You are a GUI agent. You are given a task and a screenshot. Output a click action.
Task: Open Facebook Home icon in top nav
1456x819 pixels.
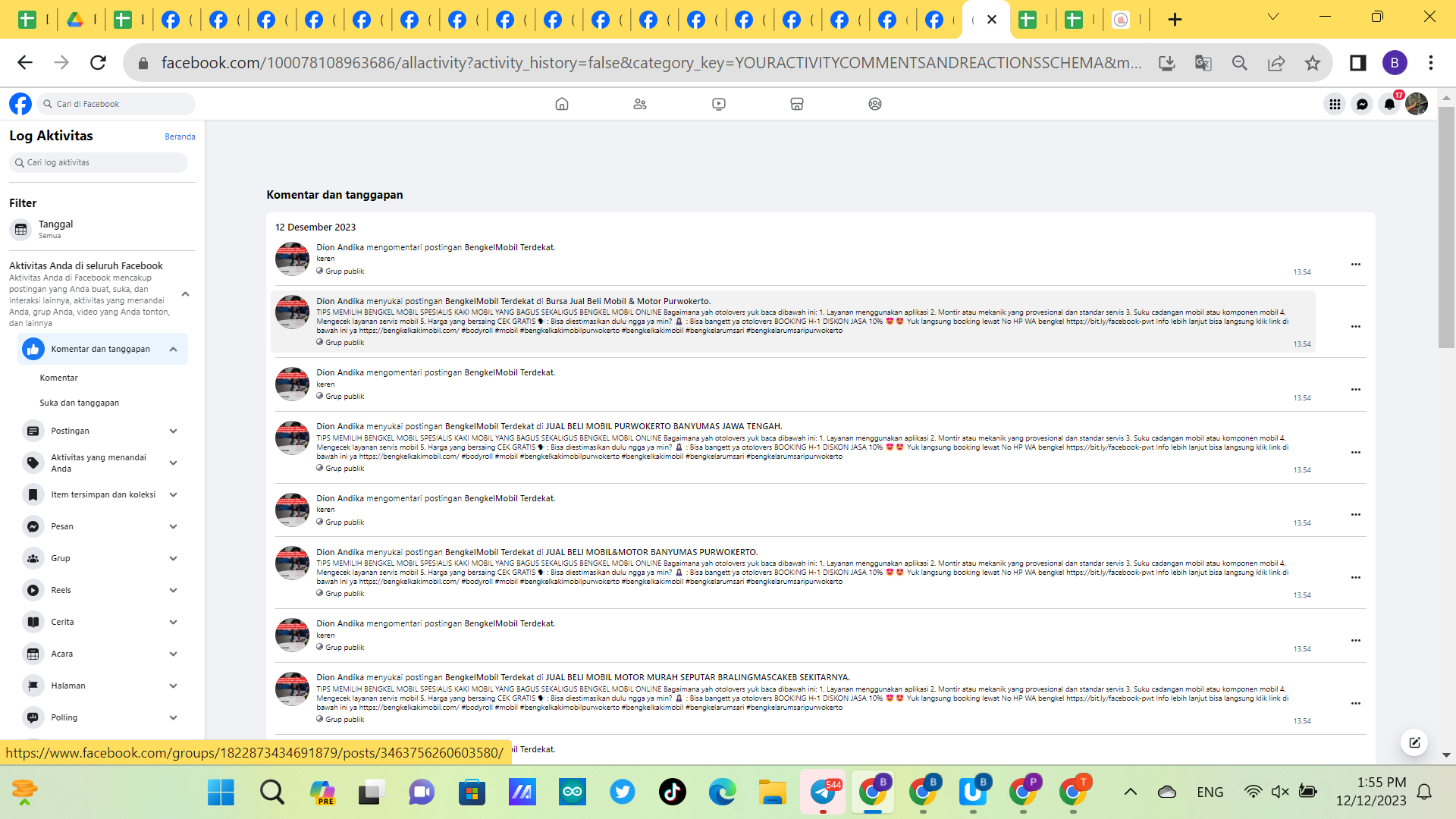[561, 104]
